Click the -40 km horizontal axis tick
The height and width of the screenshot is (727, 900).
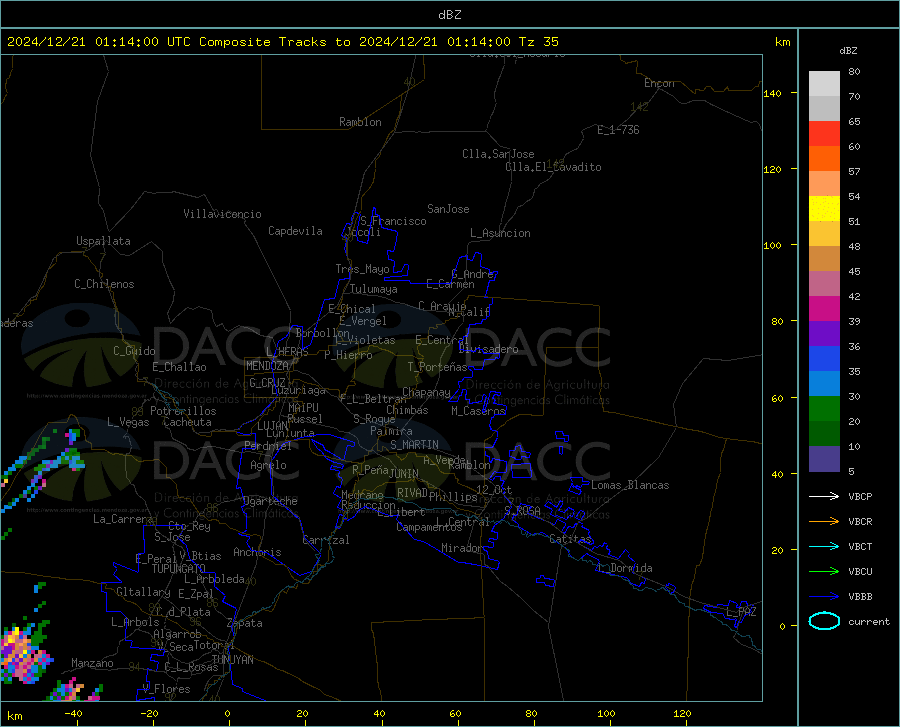(x=73, y=713)
